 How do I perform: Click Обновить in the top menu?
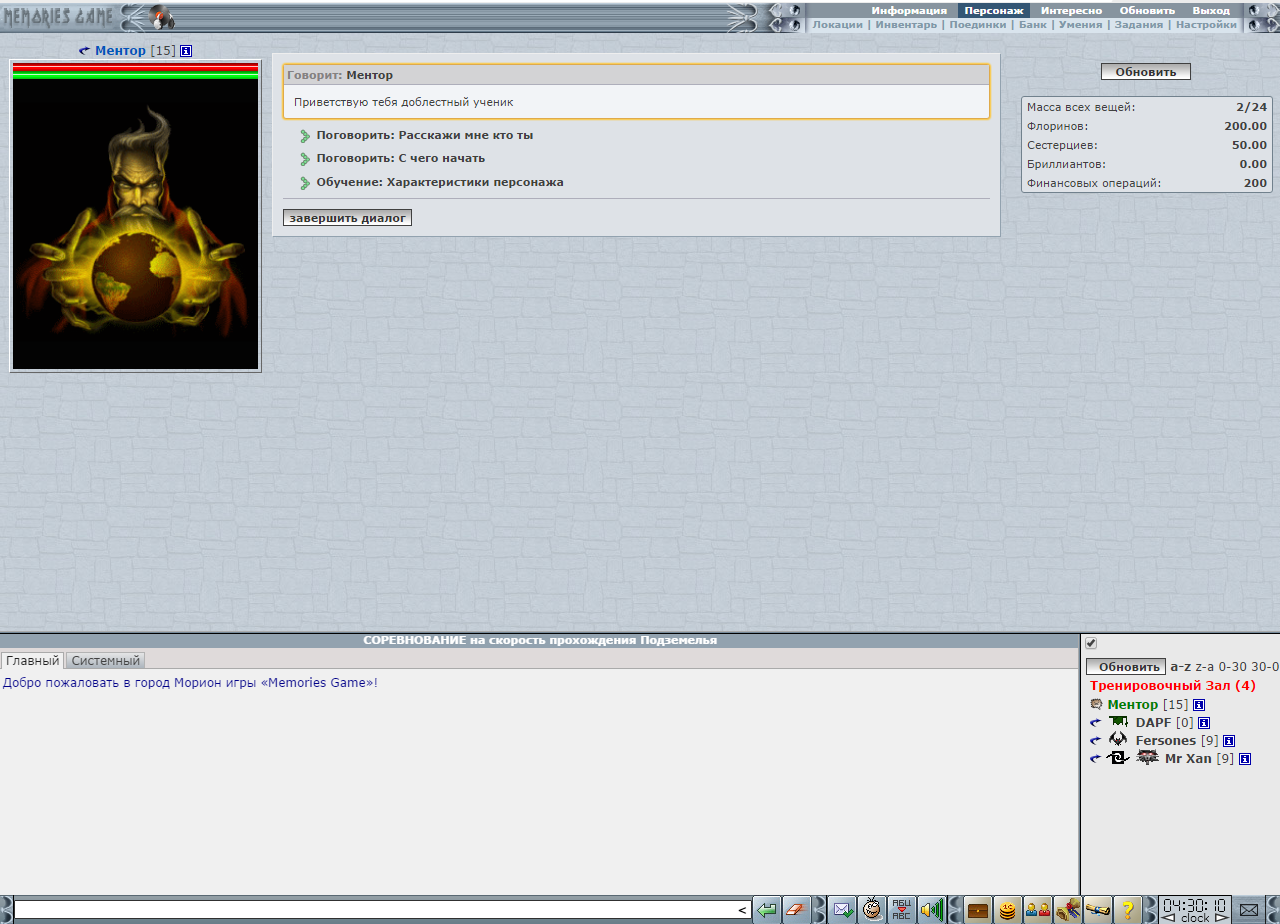tap(1147, 10)
